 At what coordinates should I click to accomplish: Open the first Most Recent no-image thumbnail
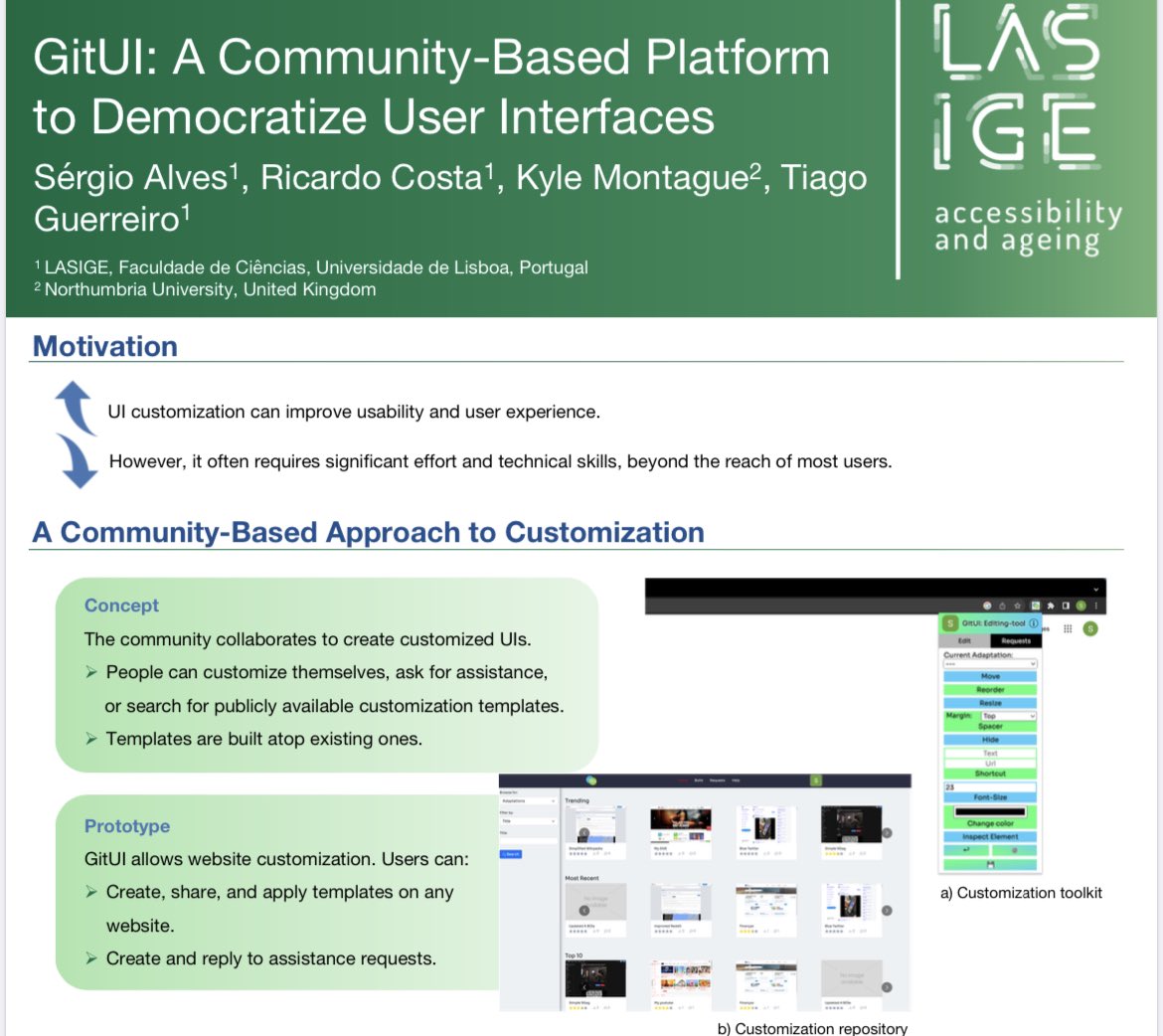coord(595,902)
